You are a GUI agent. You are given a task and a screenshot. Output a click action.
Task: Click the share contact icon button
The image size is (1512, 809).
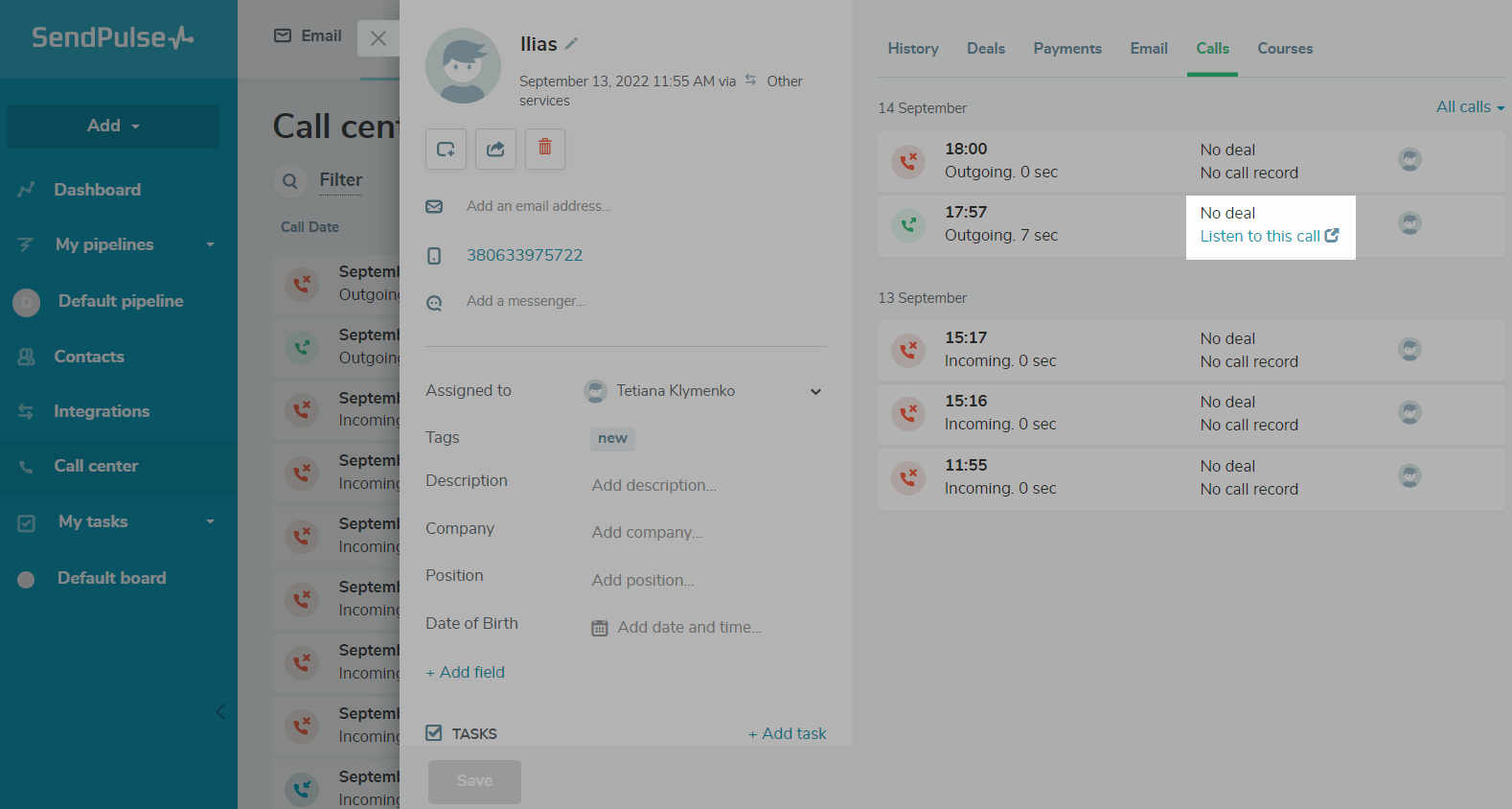[x=495, y=149]
